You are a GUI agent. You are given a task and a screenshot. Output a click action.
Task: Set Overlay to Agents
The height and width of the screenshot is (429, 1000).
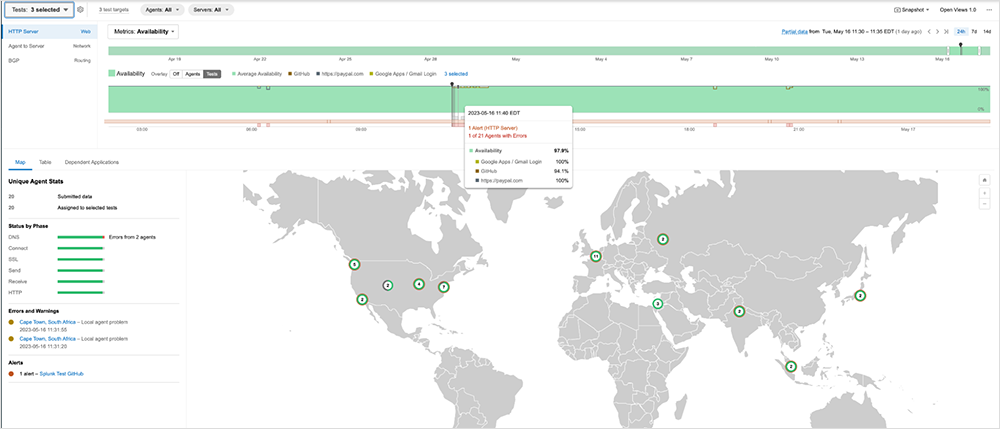(x=192, y=74)
